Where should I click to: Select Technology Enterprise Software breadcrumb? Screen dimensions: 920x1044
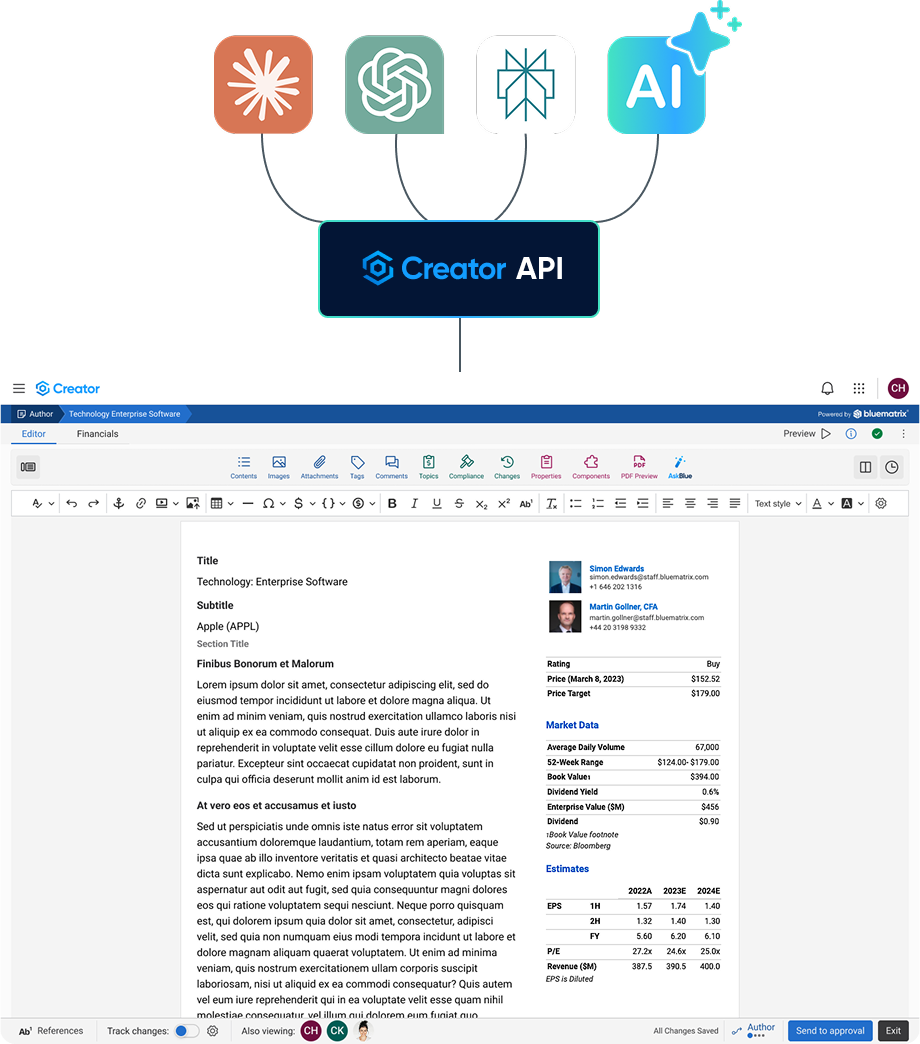tap(124, 413)
